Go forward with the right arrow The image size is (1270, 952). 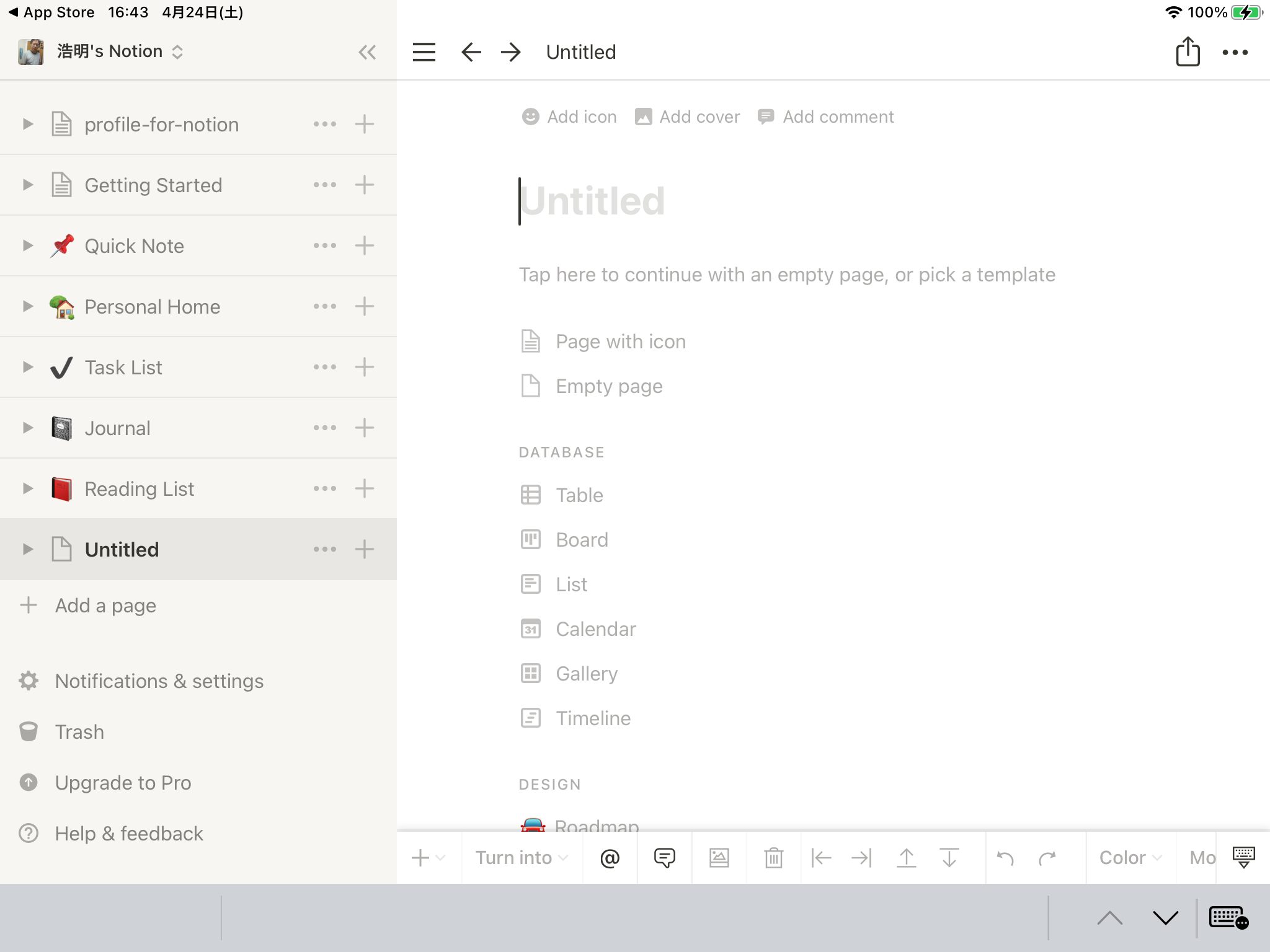point(511,52)
